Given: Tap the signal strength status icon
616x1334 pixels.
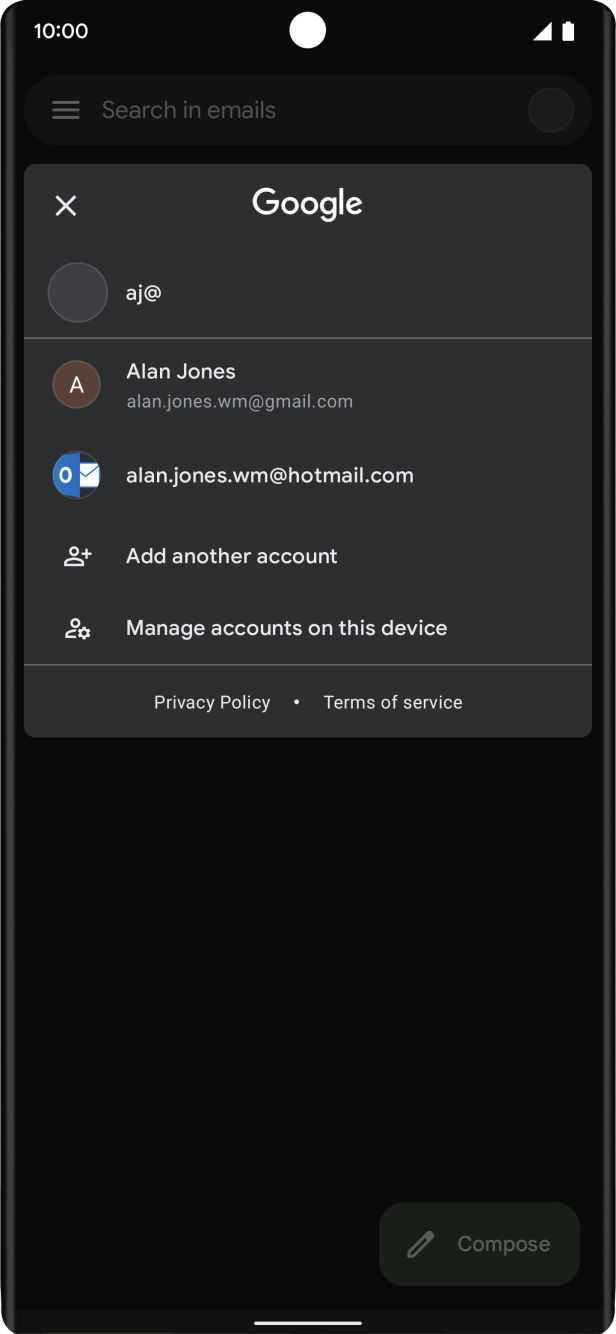Looking at the screenshot, I should (x=542, y=31).
